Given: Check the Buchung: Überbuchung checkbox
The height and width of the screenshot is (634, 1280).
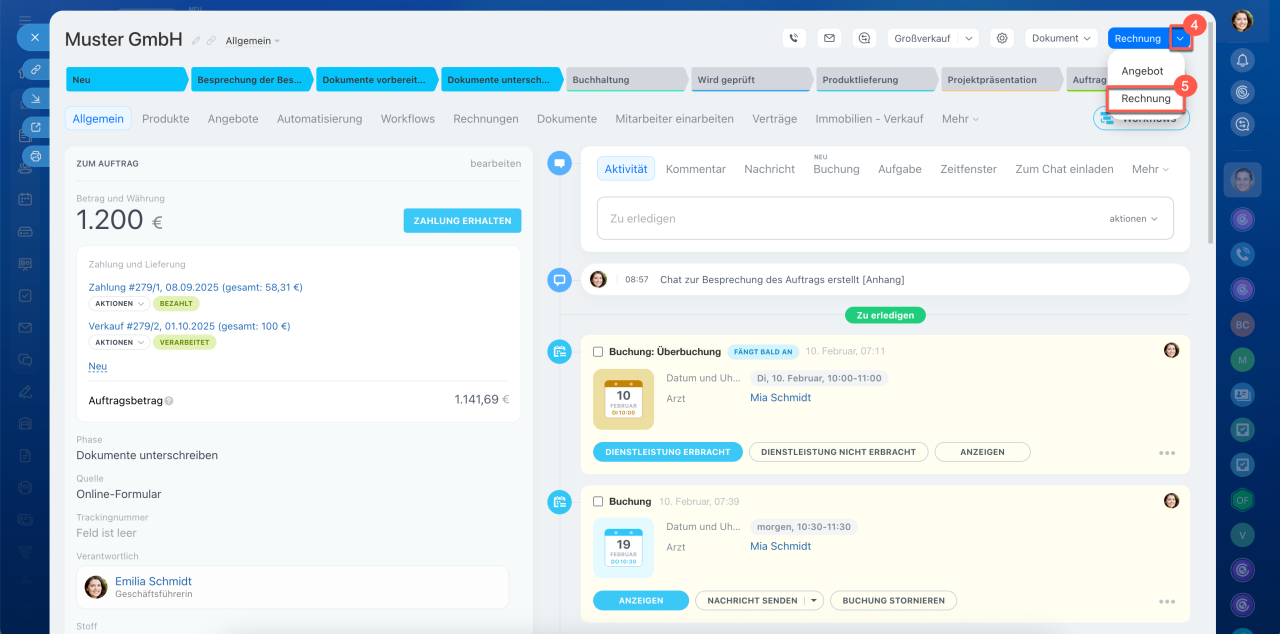Looking at the screenshot, I should pos(598,352).
